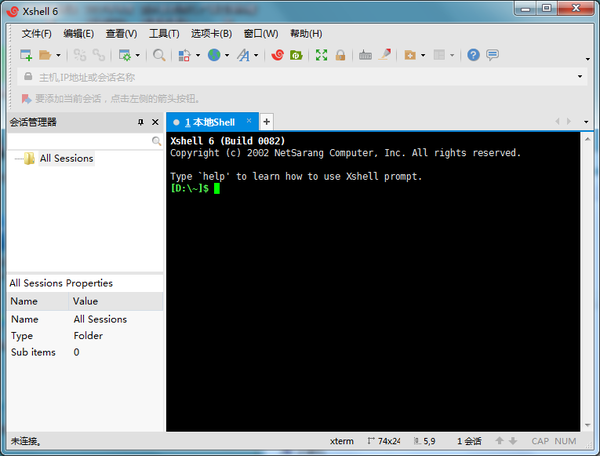Click the keyboard key mapping icon
This screenshot has width=600, height=456.
click(x=365, y=55)
